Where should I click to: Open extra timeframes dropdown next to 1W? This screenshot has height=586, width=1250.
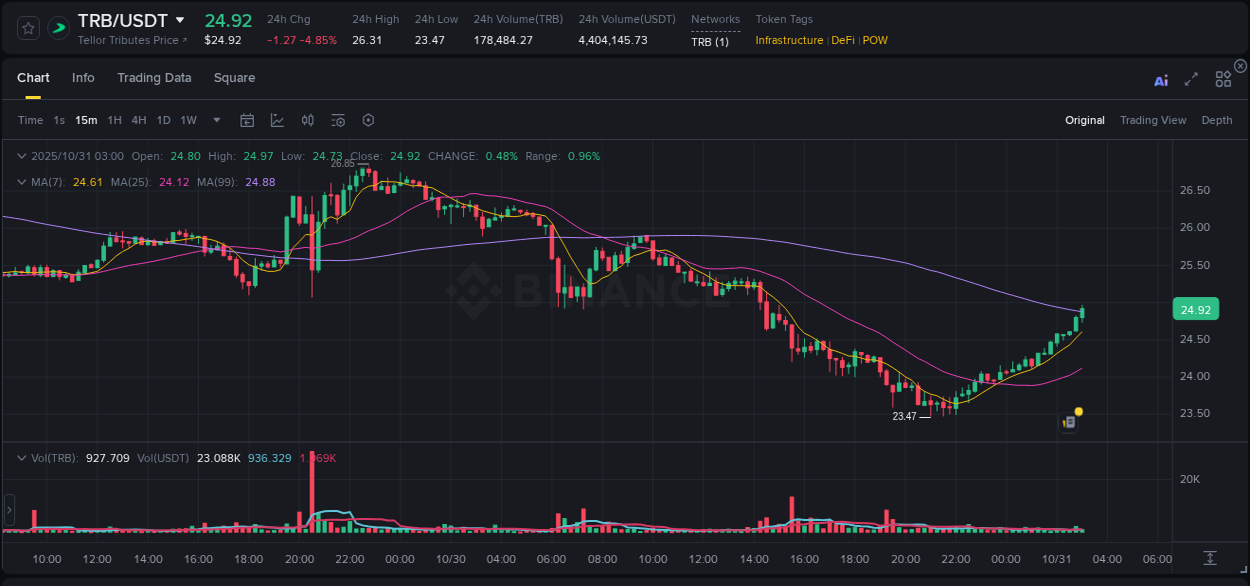pos(215,119)
